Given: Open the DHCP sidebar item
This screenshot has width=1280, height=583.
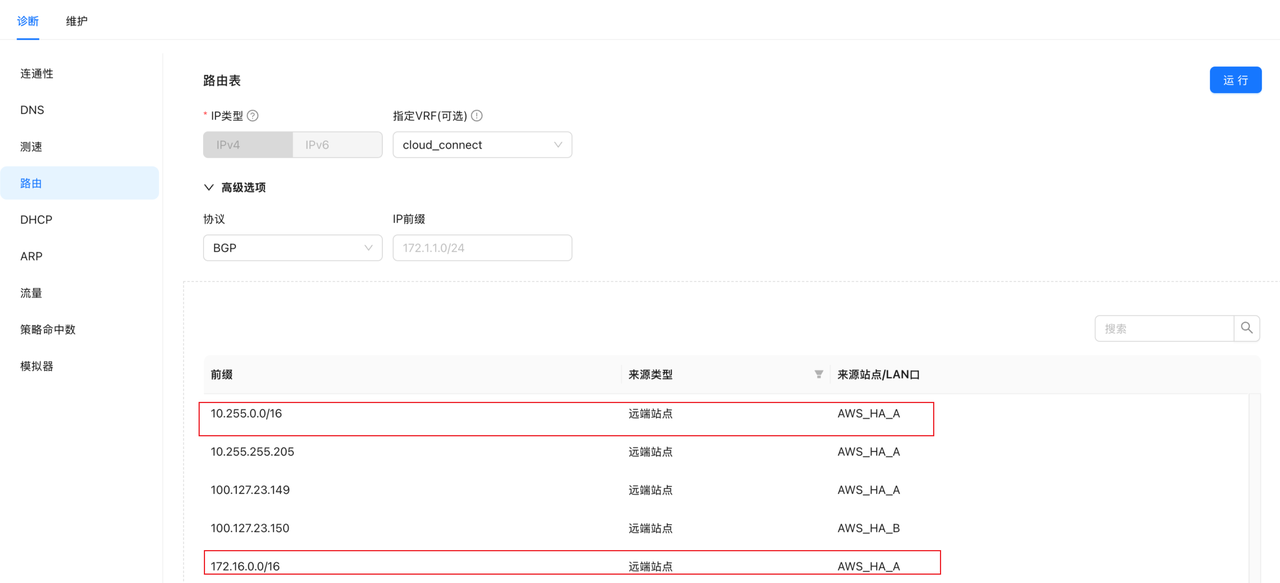Looking at the screenshot, I should pos(36,219).
